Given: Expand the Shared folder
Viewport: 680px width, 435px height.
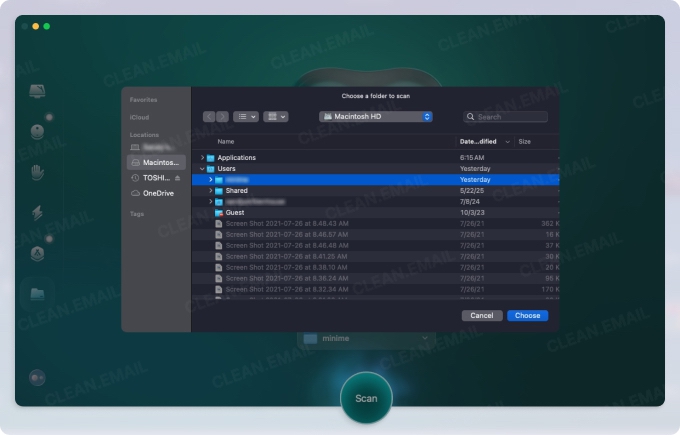Looking at the screenshot, I should pyautogui.click(x=210, y=190).
